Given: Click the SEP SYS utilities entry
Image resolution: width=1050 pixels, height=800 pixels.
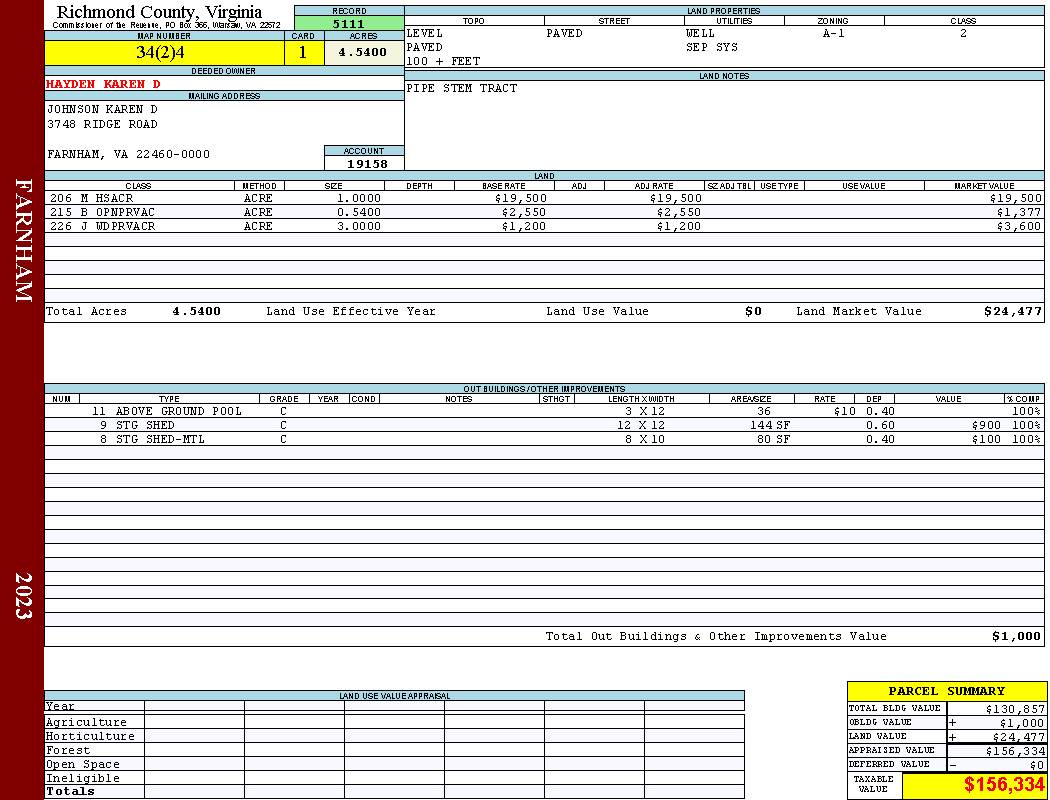Looking at the screenshot, I should (x=712, y=47).
